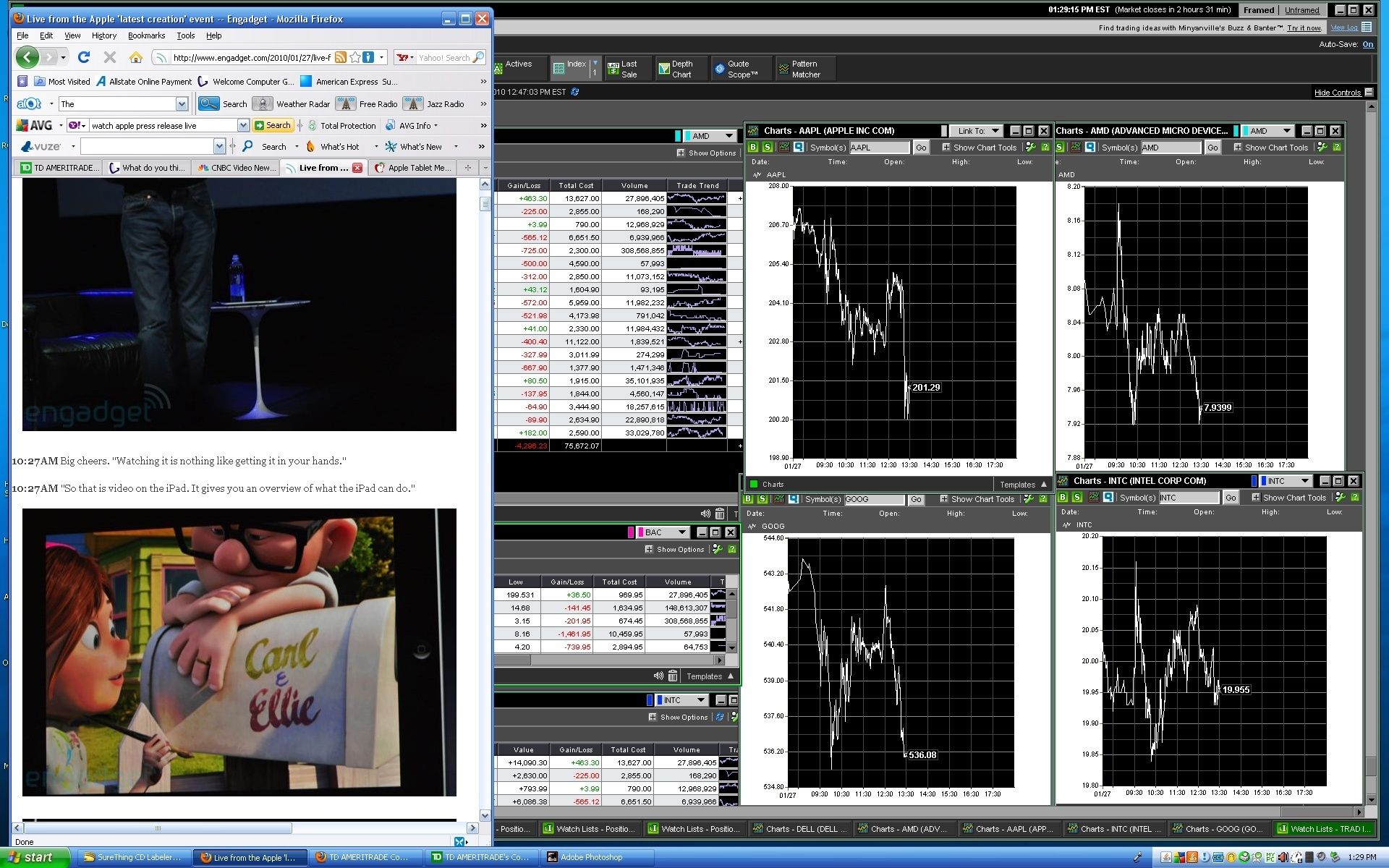Click Firefox back navigation button
The height and width of the screenshot is (868, 1389).
(27, 57)
